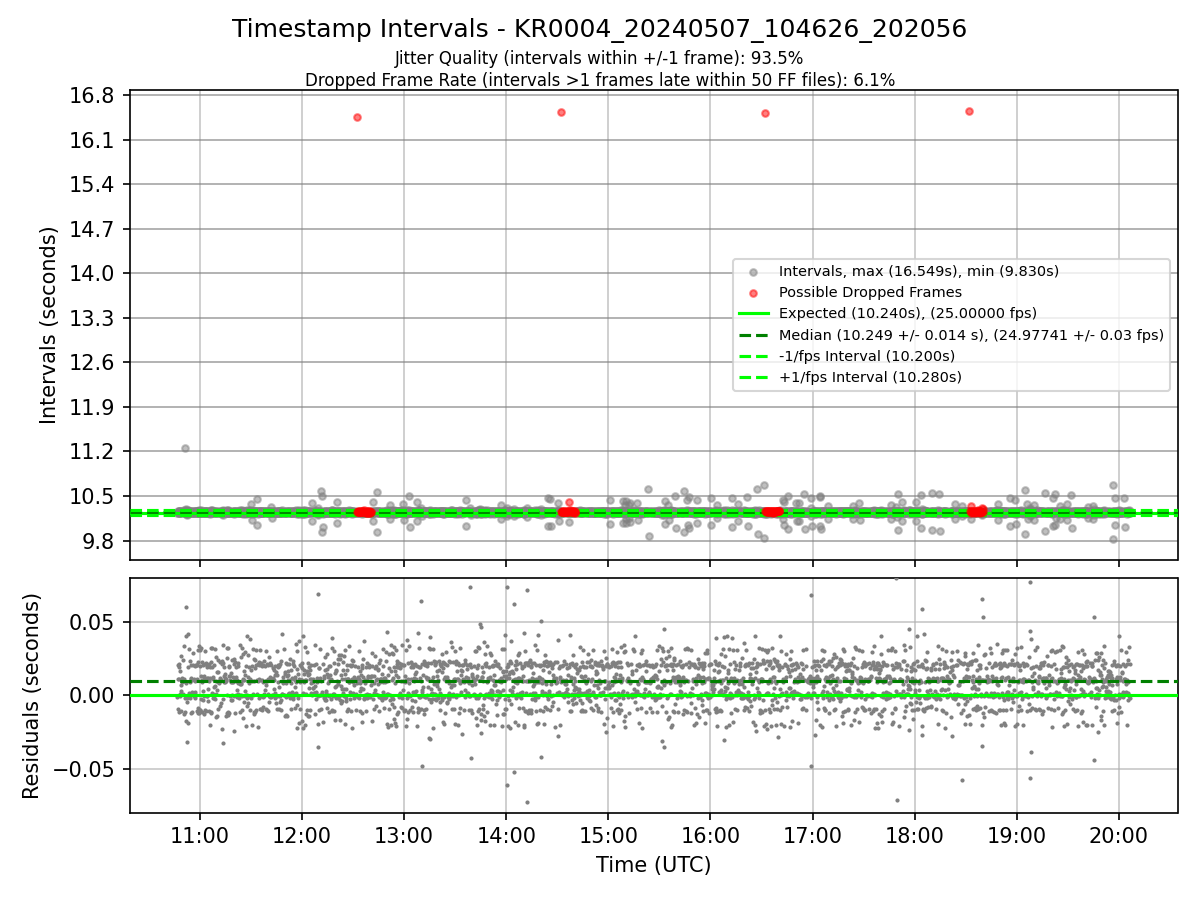The height and width of the screenshot is (900, 1200).
Task: Click the '10.5' y-axis tick label
Action: (92, 496)
